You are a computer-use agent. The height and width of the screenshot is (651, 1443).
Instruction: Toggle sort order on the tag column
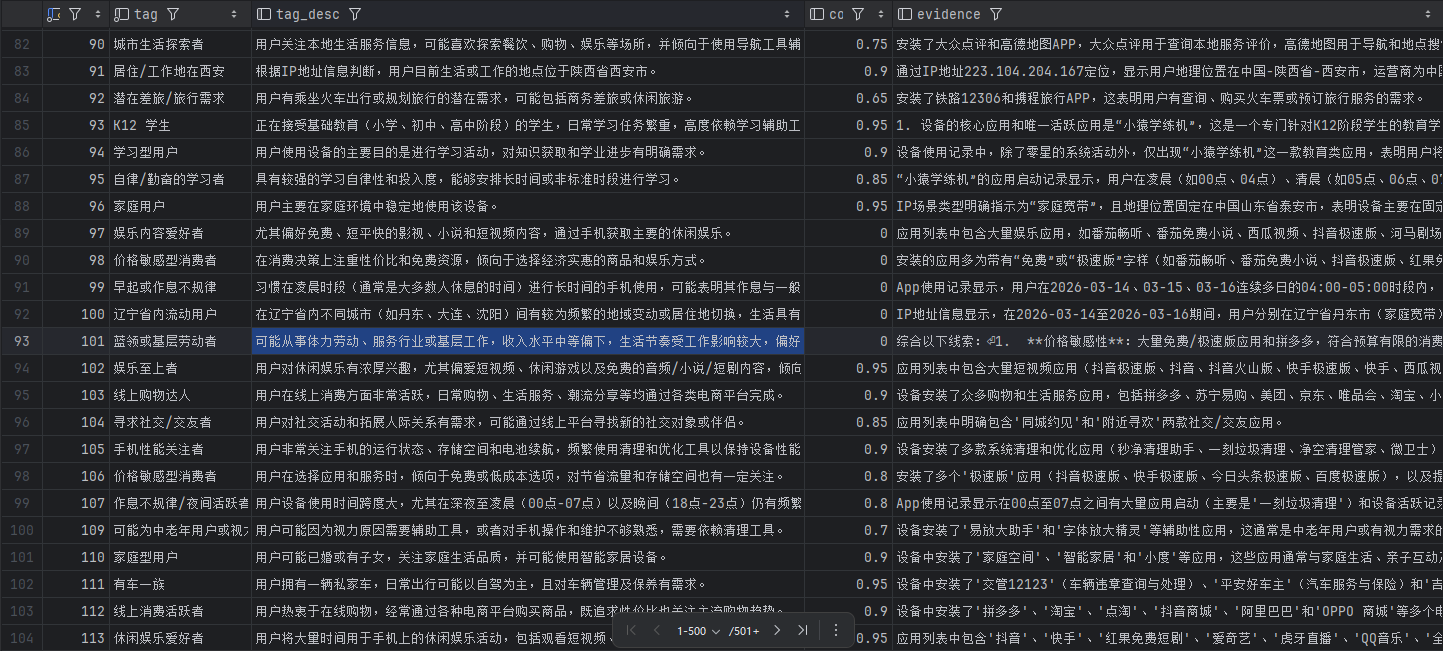pos(235,14)
